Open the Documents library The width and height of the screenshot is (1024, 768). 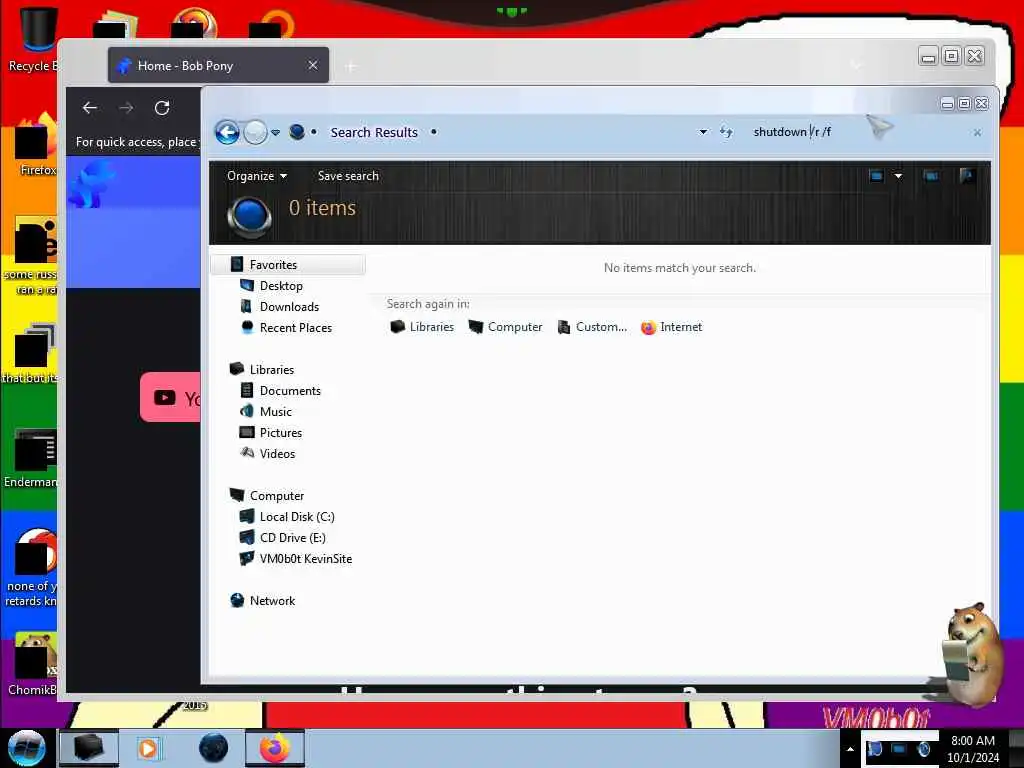point(290,391)
